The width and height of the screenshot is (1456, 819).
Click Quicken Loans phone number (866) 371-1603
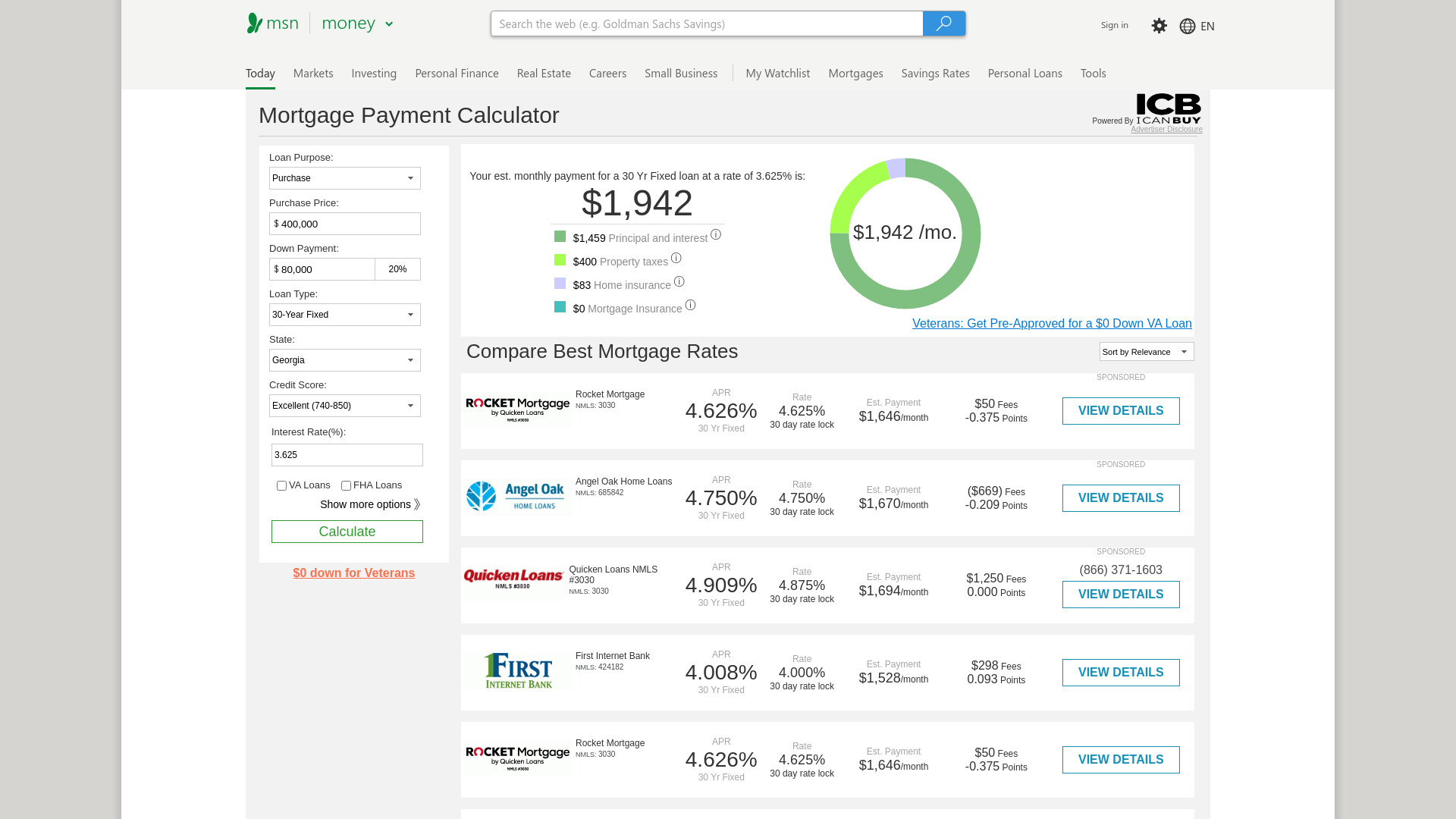coord(1121,570)
